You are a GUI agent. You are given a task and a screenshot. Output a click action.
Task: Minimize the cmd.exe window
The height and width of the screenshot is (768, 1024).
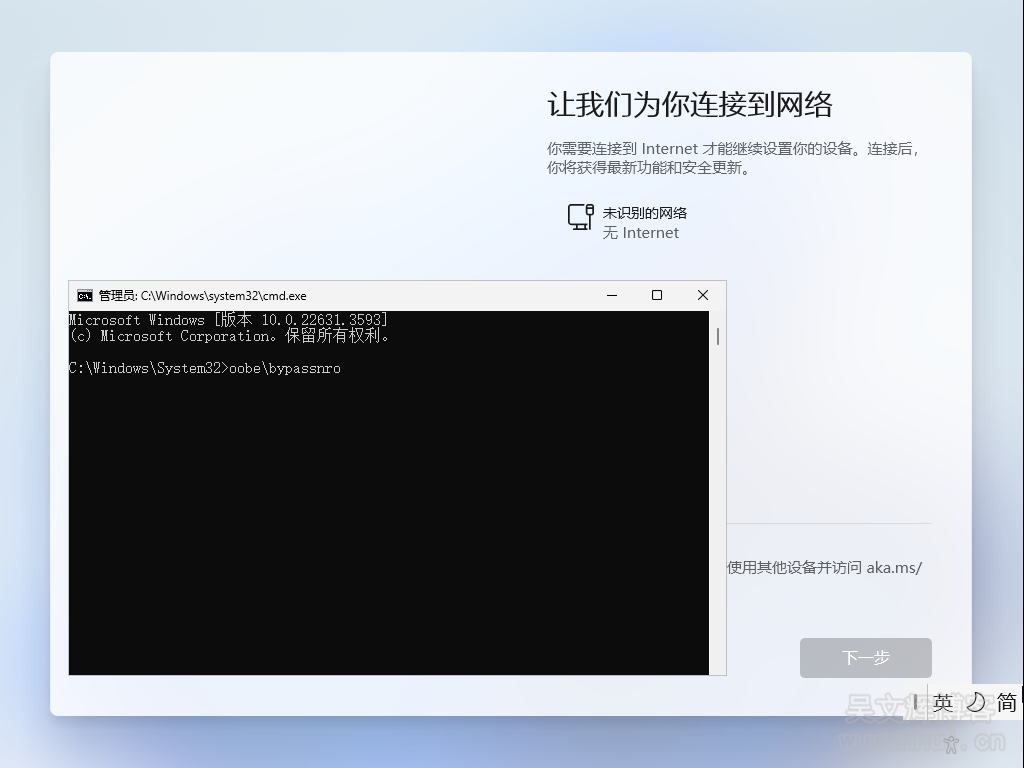click(x=611, y=295)
